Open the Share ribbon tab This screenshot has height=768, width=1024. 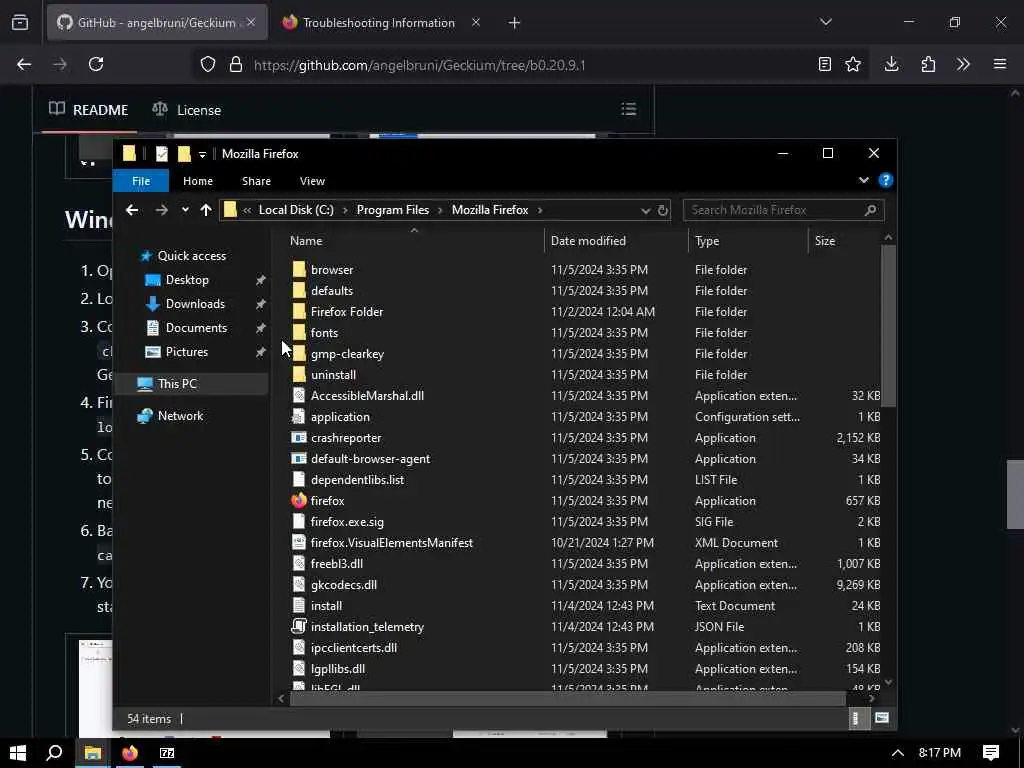pos(256,181)
